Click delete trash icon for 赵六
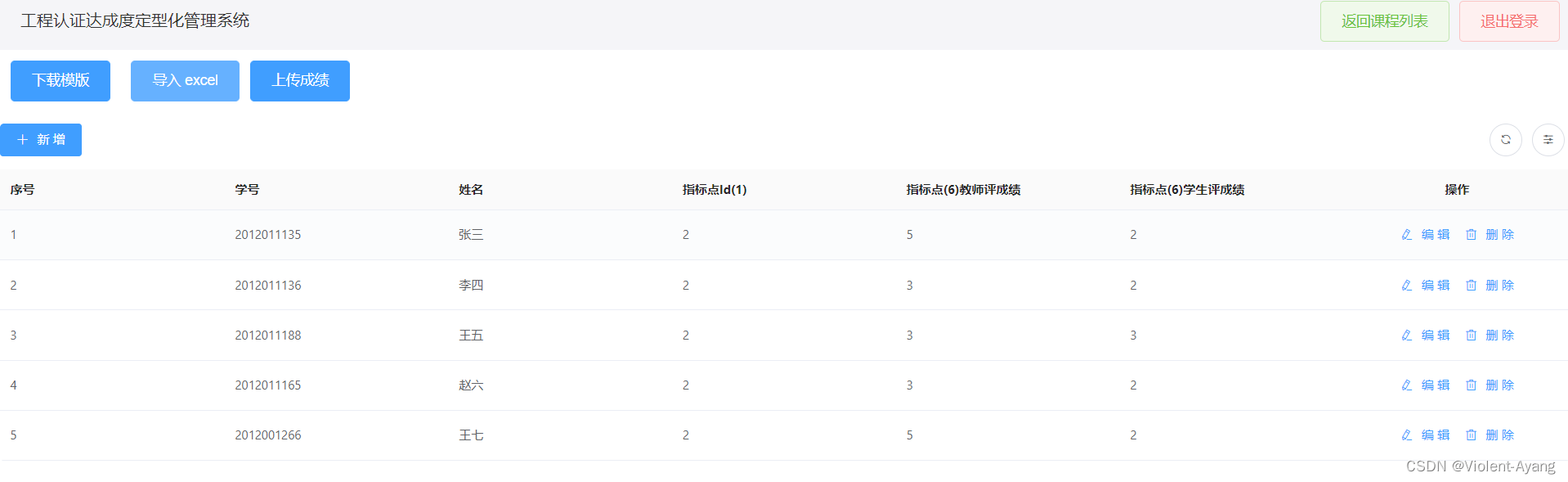This screenshot has width=1568, height=482. point(1471,385)
